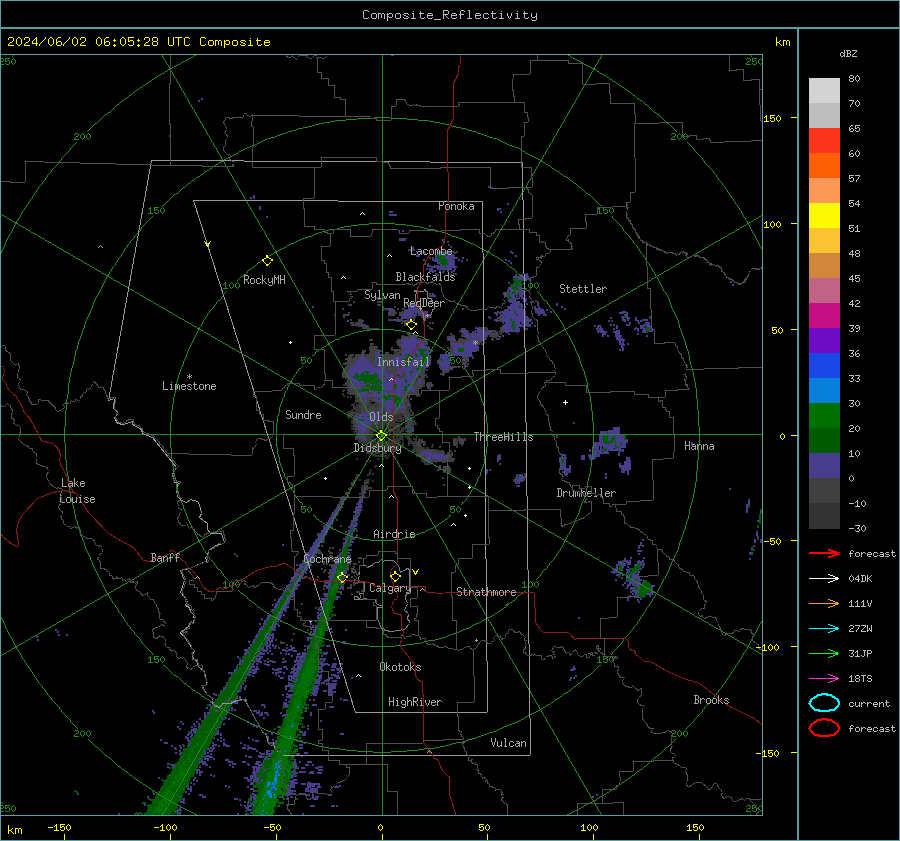Click the 18TS legend label

[860, 679]
